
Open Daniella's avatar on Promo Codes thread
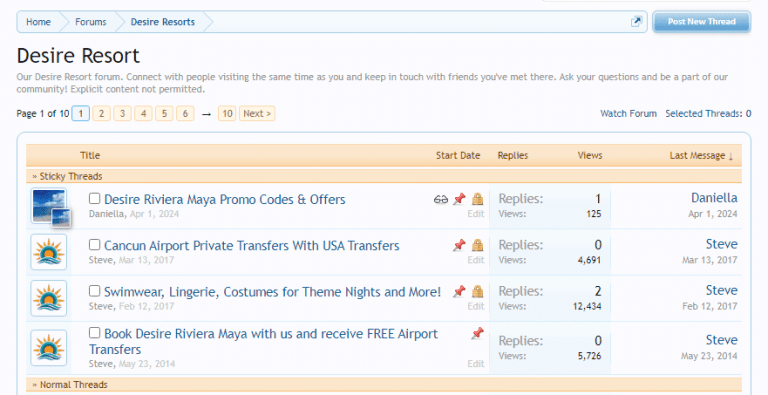48,206
